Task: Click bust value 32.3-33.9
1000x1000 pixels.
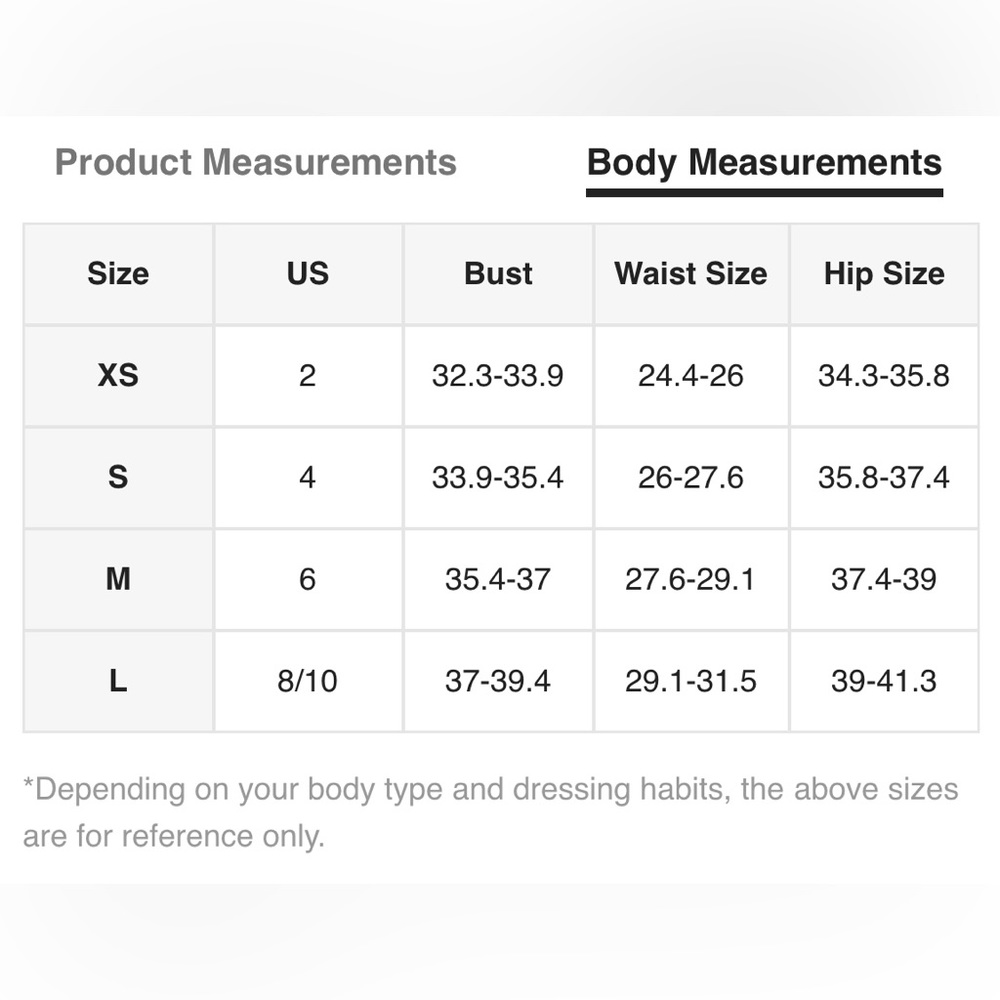Action: coord(498,375)
